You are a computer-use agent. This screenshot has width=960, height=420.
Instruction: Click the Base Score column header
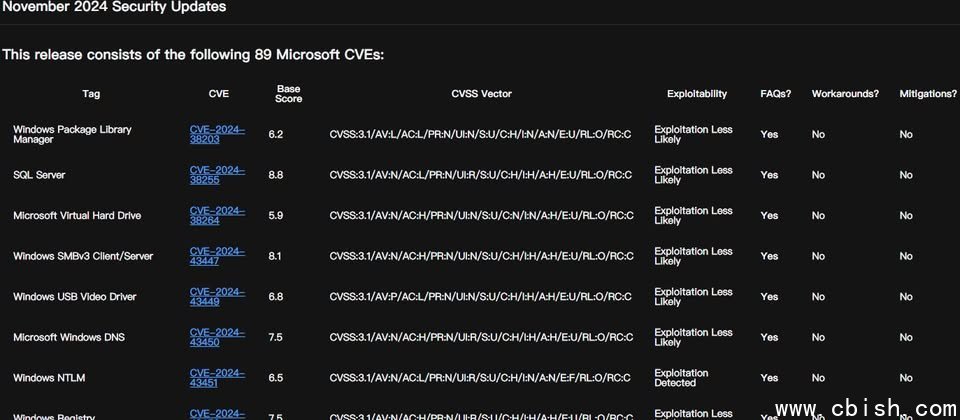[x=288, y=94]
